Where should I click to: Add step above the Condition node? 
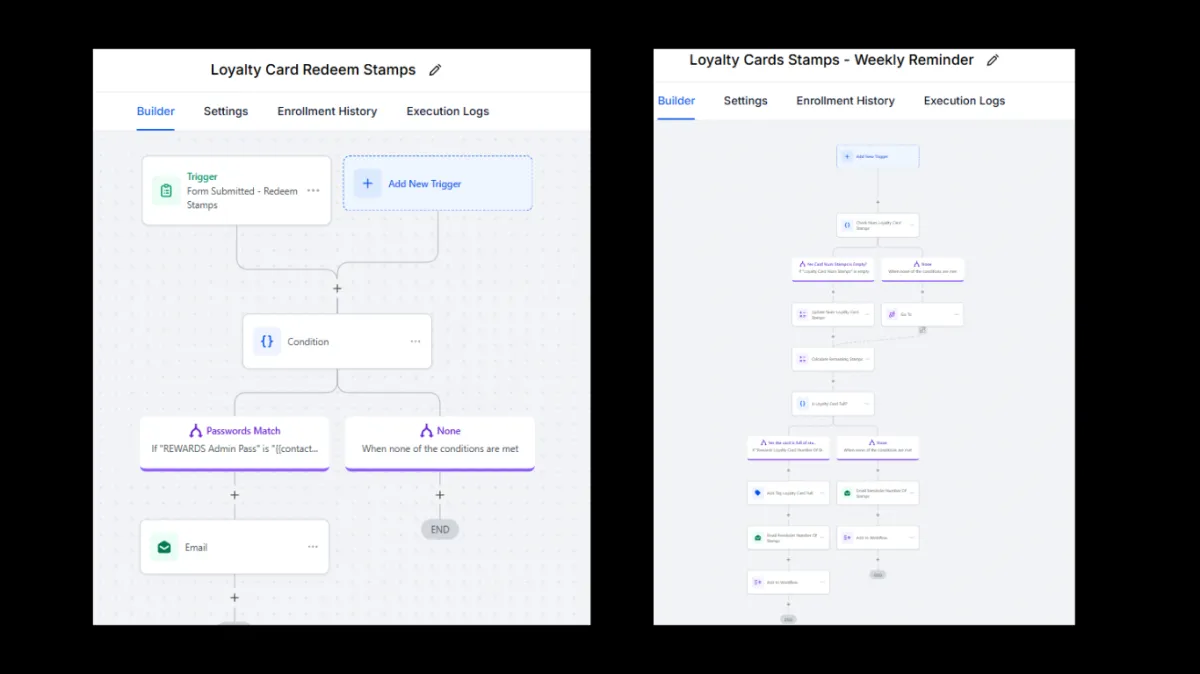pyautogui.click(x=337, y=288)
